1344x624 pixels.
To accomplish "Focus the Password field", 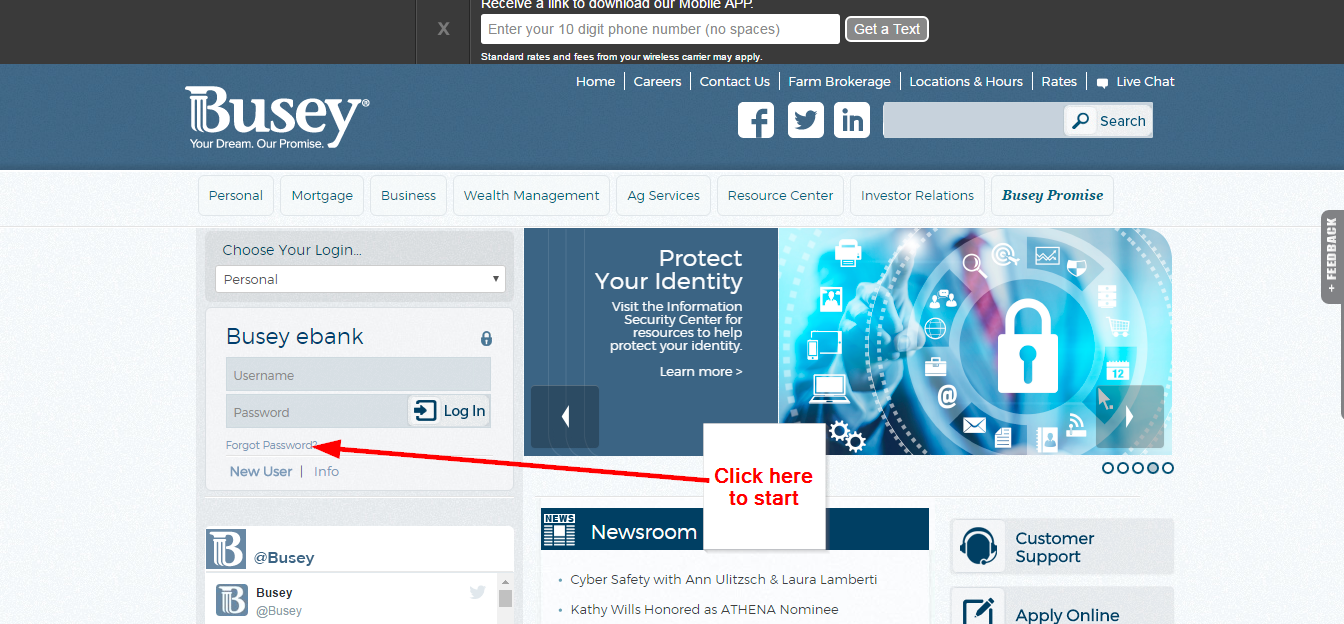I will pos(316,412).
